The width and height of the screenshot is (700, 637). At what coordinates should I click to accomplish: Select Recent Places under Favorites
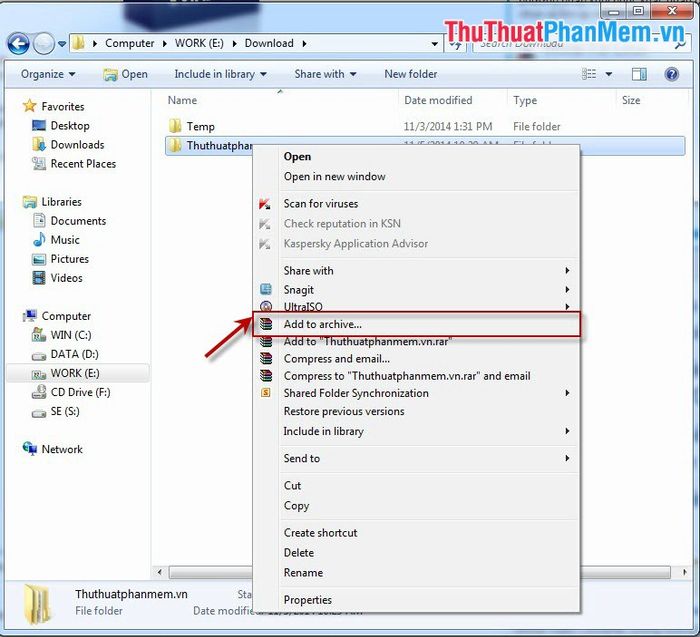(x=83, y=164)
